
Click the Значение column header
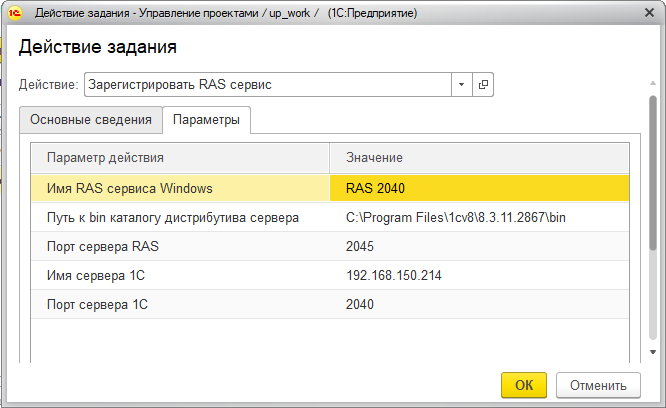point(479,158)
